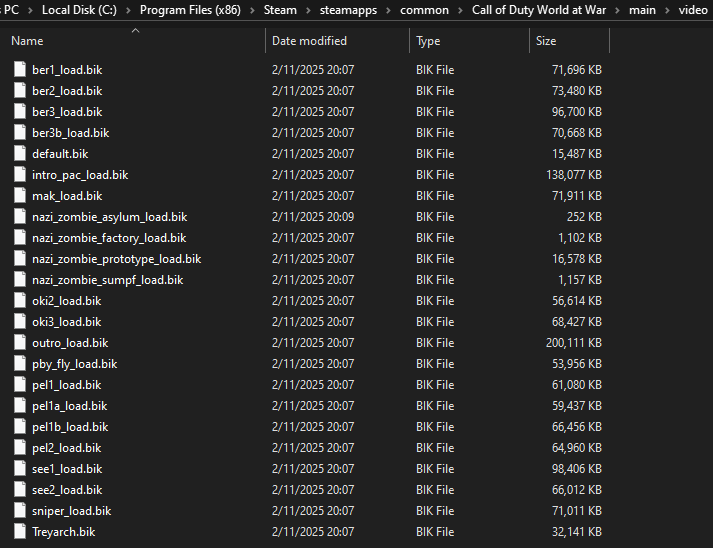Click the file icon of nazi_zombie_sumpf_load.bik
Viewport: 713px width, 548px height.
pos(20,279)
